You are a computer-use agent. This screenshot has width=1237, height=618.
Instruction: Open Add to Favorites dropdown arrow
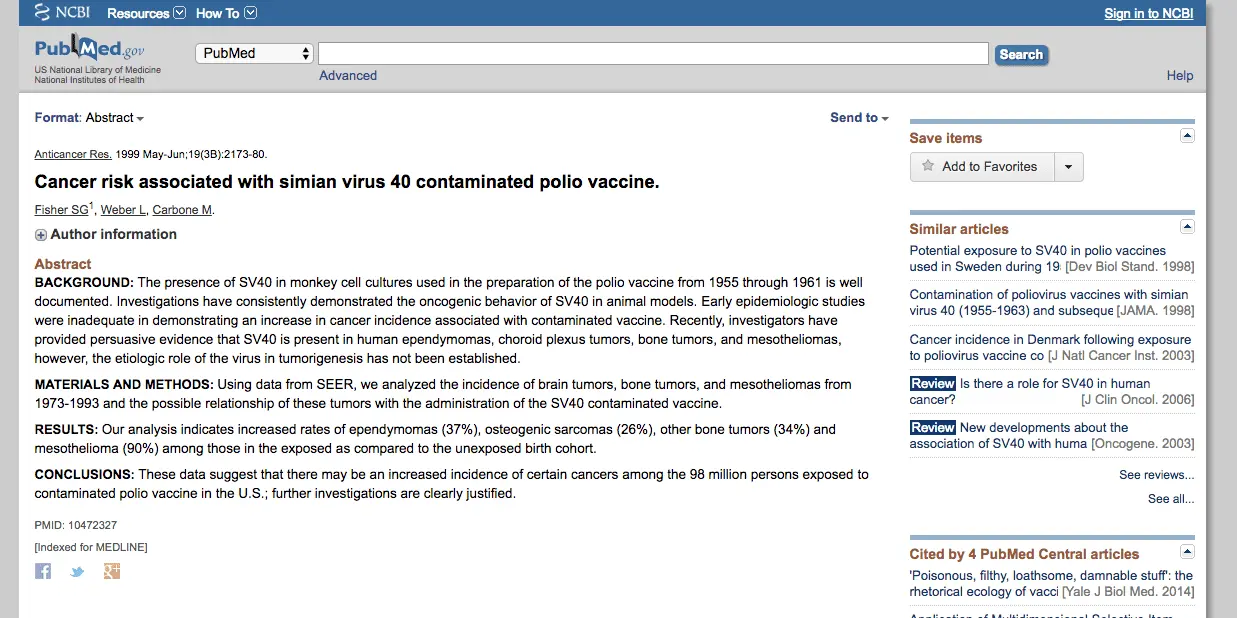click(x=1068, y=167)
